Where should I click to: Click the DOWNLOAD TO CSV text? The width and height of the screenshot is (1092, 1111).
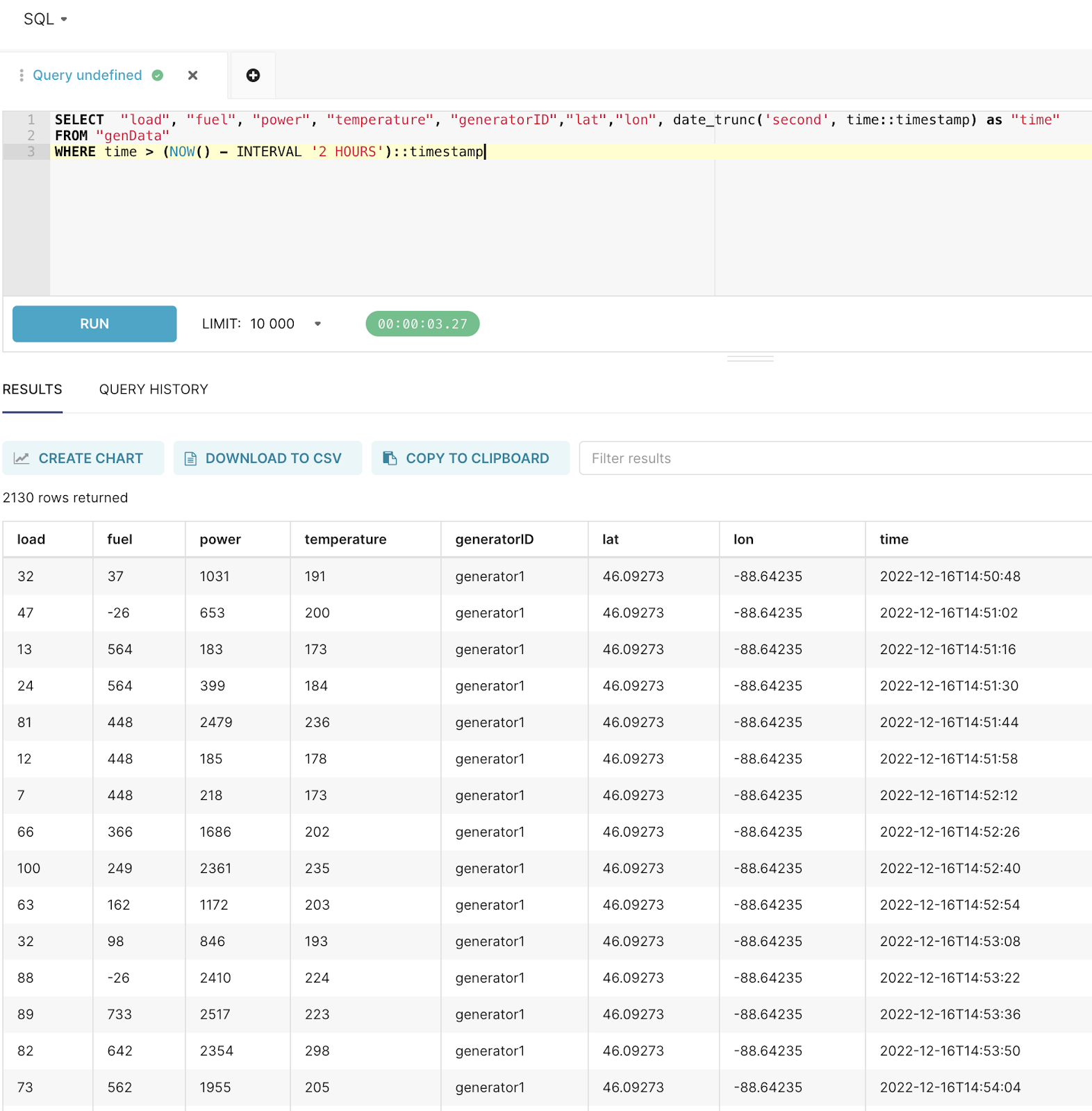coord(274,458)
